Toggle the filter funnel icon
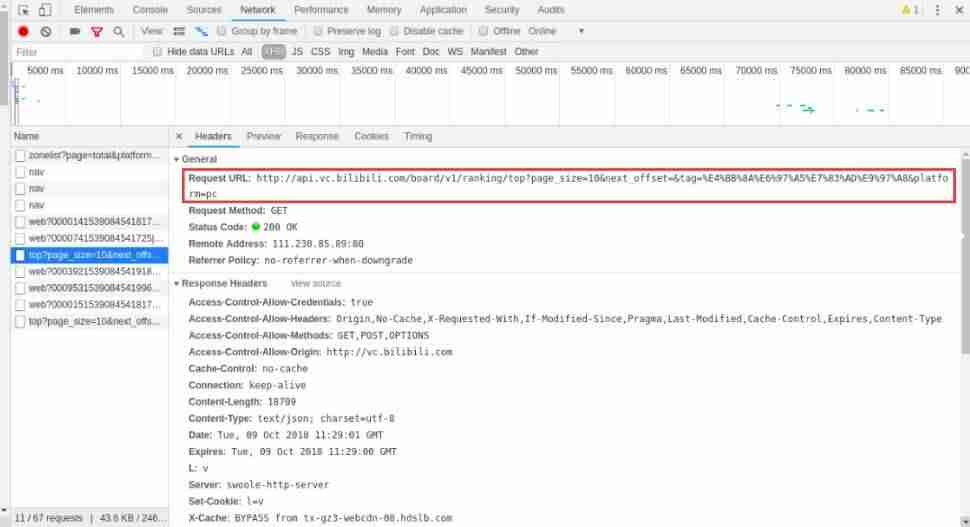The width and height of the screenshot is (970, 527). [97, 32]
